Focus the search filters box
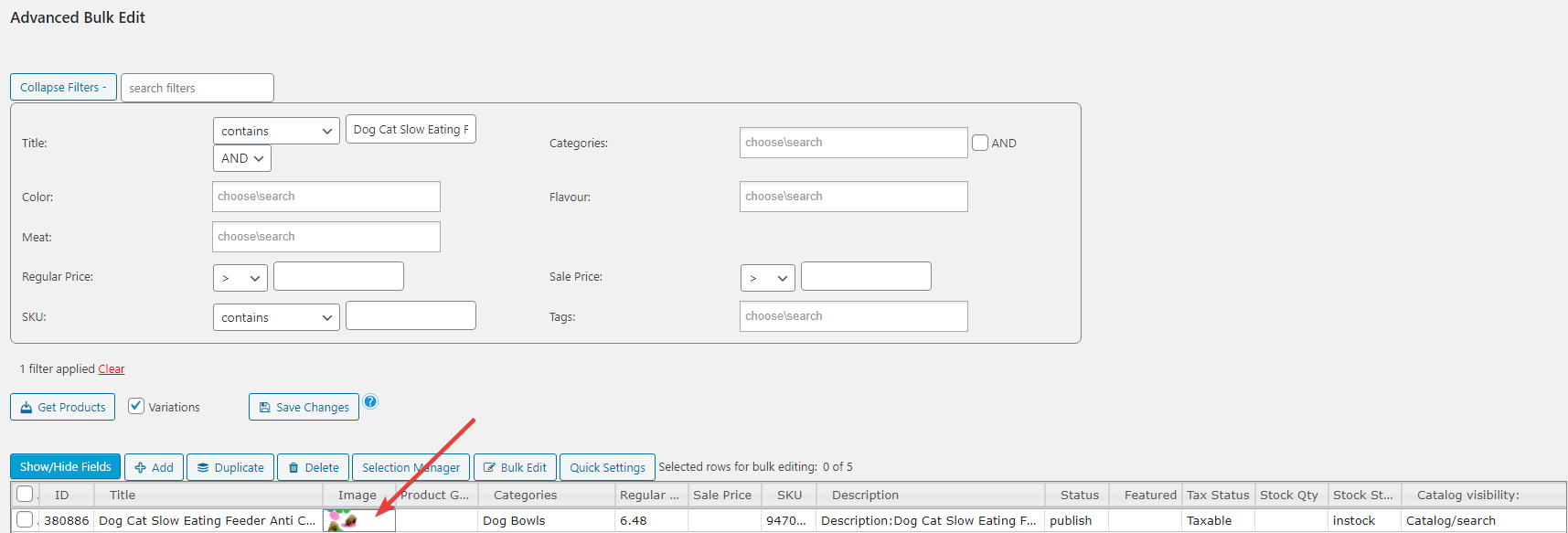 [x=197, y=88]
